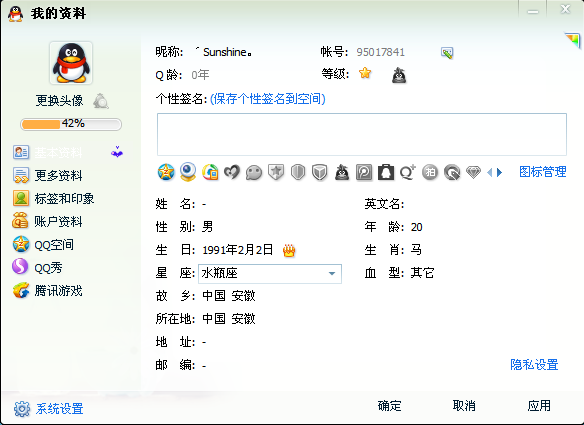Image resolution: width=584 pixels, height=425 pixels.
Task: Open the QQ秀 sidebar item
Action: coord(48,267)
